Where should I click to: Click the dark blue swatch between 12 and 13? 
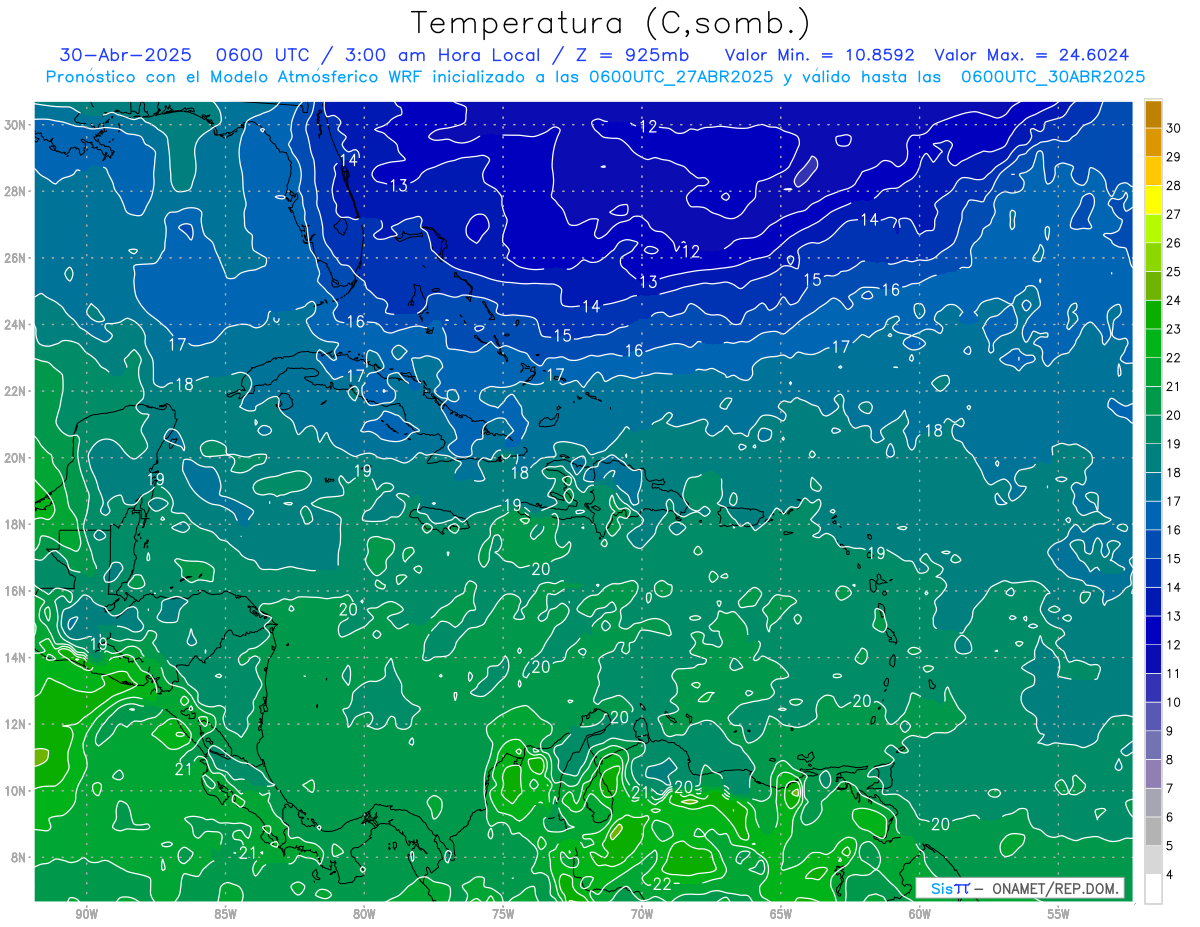click(1153, 630)
